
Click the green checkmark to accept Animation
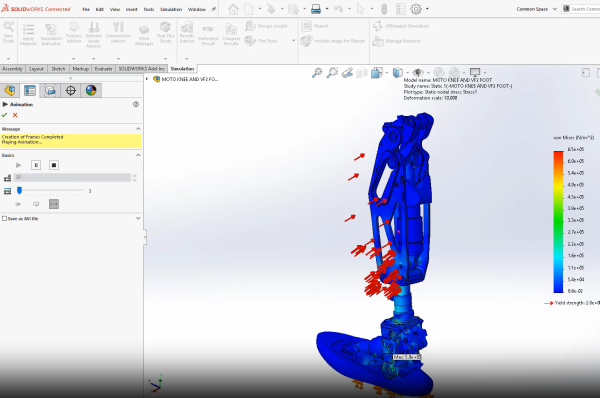point(5,115)
